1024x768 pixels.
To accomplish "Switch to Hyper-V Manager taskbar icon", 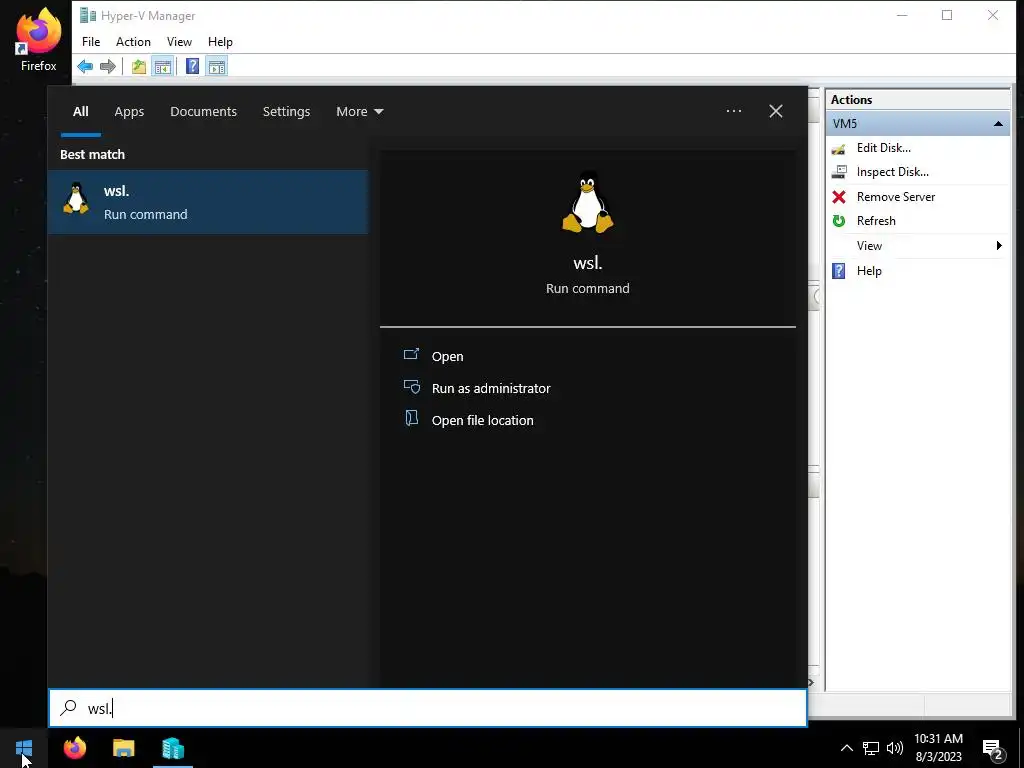I will pos(173,748).
